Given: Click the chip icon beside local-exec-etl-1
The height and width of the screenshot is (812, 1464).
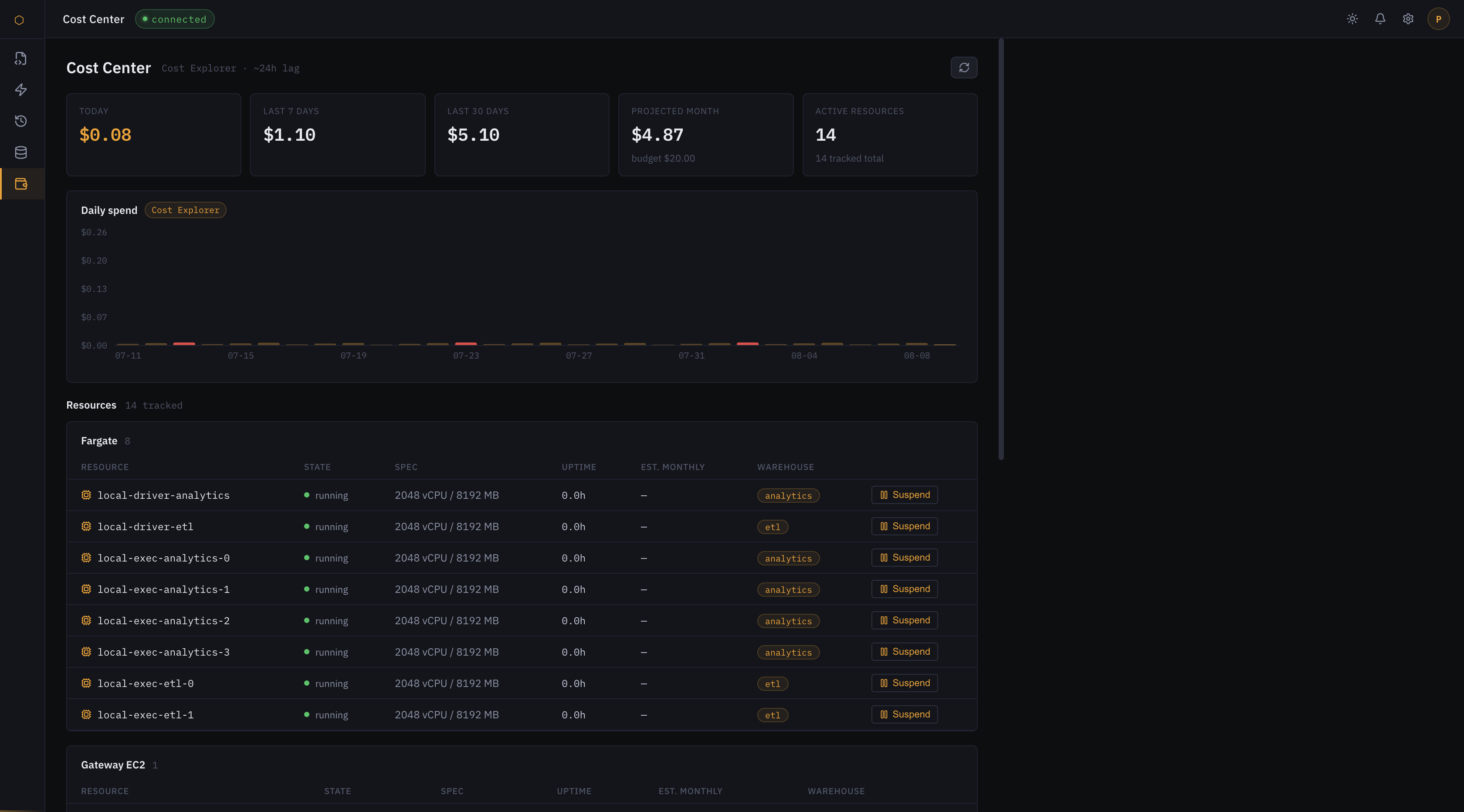Looking at the screenshot, I should pyautogui.click(x=86, y=714).
